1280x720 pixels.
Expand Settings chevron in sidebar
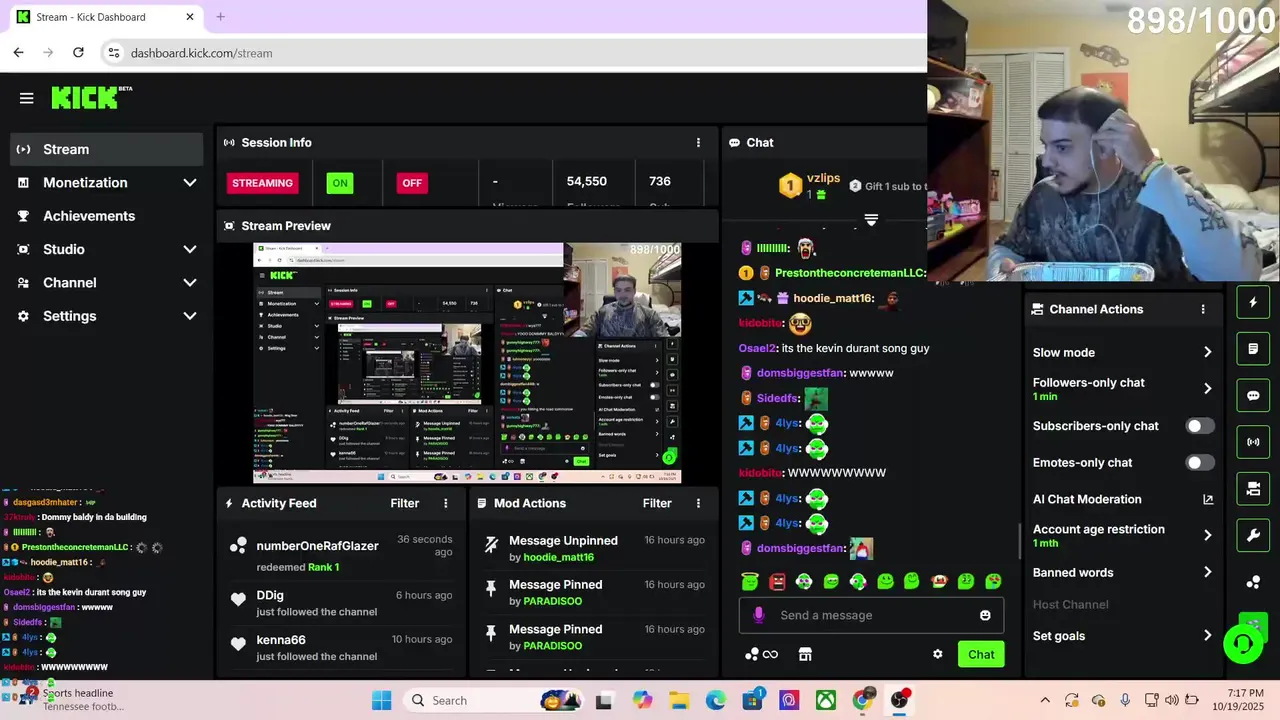tap(190, 316)
